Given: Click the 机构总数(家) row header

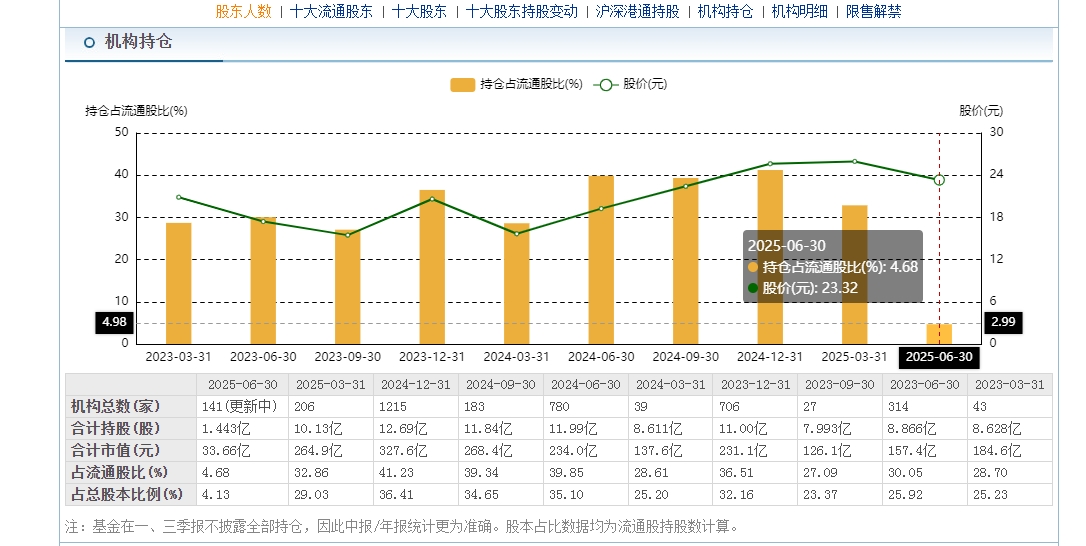Looking at the screenshot, I should 131,406.
